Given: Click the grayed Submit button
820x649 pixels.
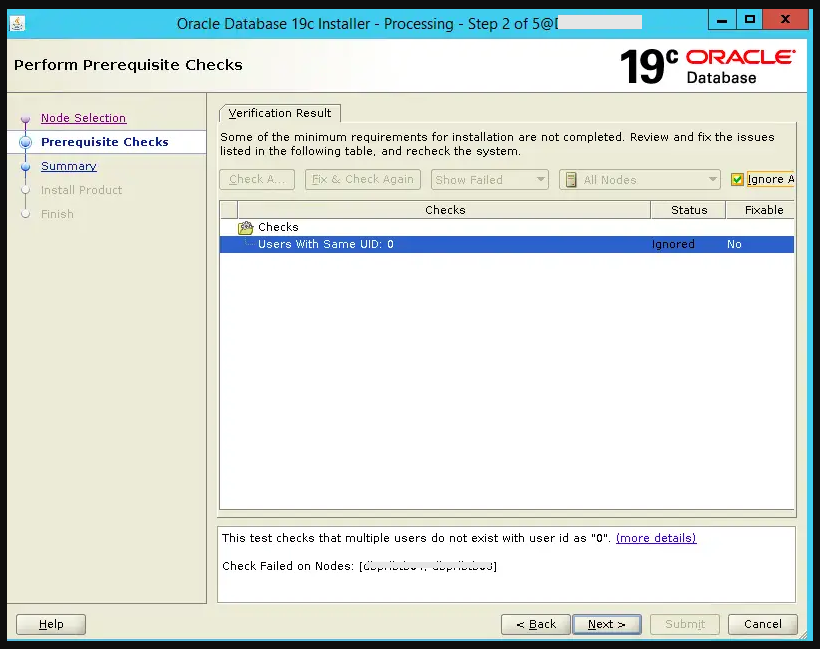Looking at the screenshot, I should click(x=685, y=624).
